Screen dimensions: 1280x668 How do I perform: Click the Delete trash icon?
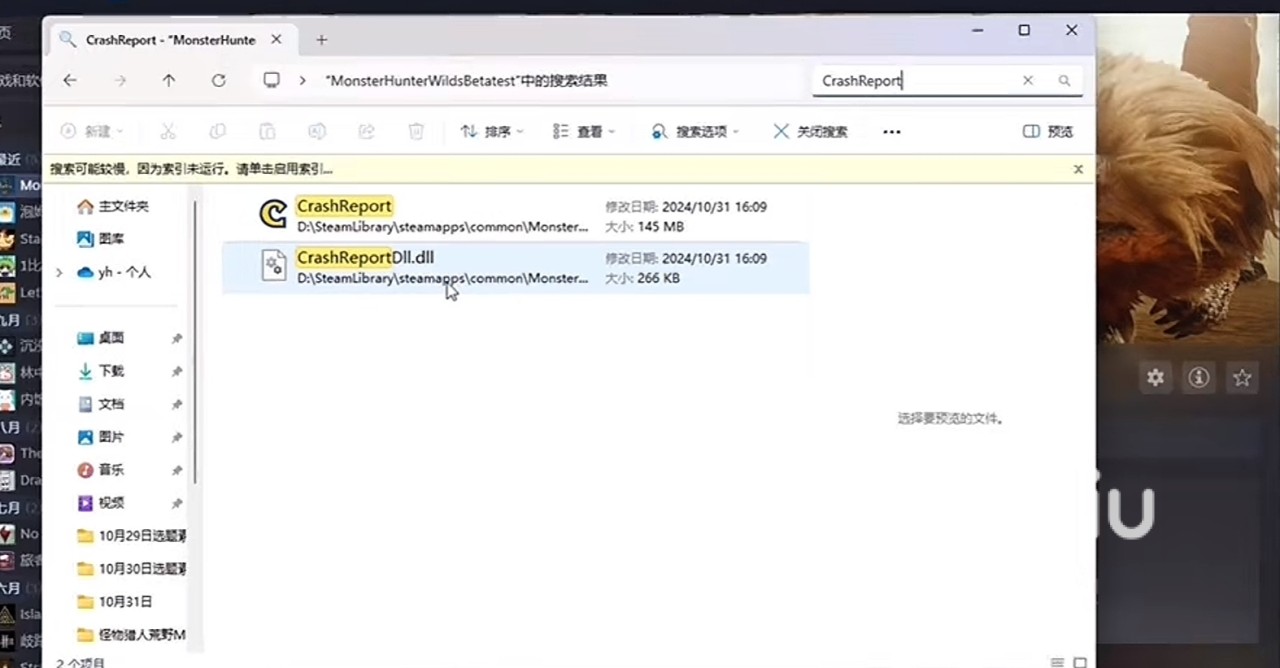pyautogui.click(x=416, y=132)
